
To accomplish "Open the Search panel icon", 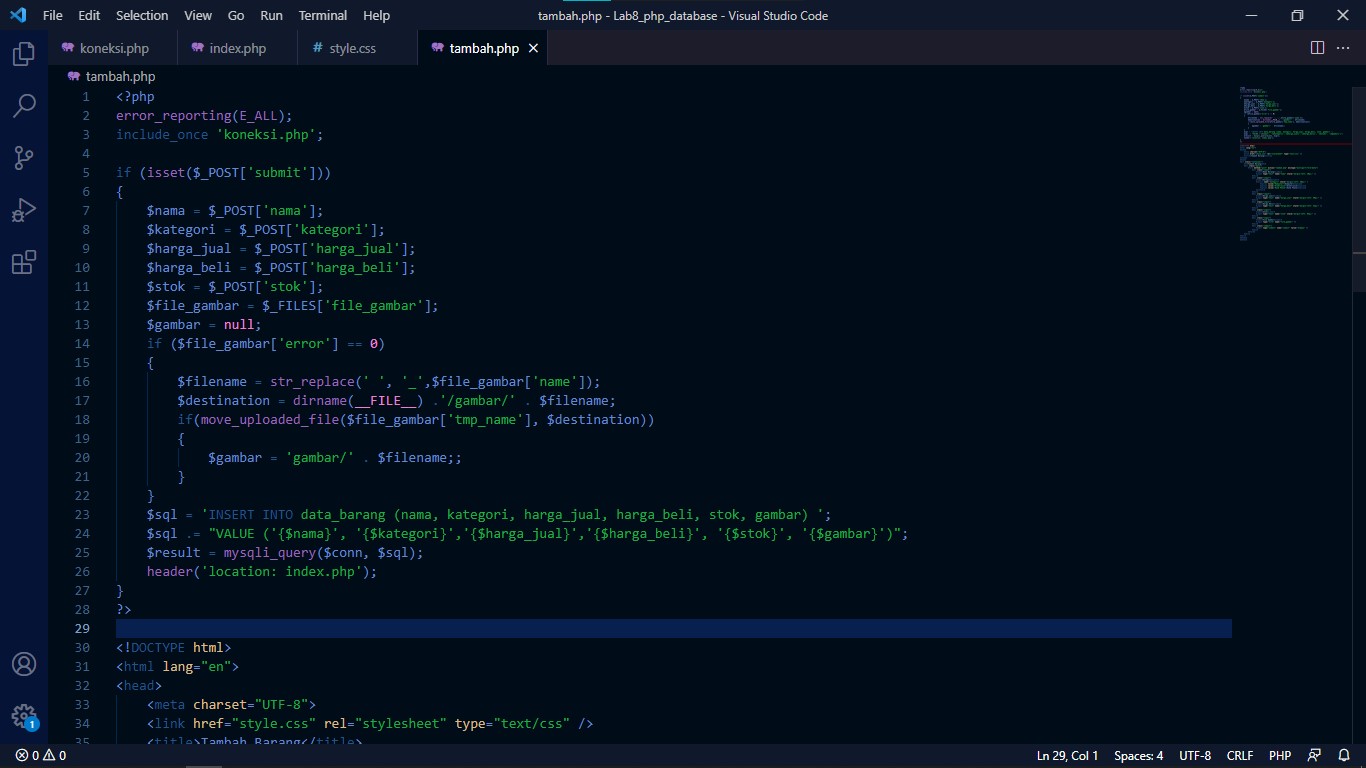I will (x=23, y=105).
